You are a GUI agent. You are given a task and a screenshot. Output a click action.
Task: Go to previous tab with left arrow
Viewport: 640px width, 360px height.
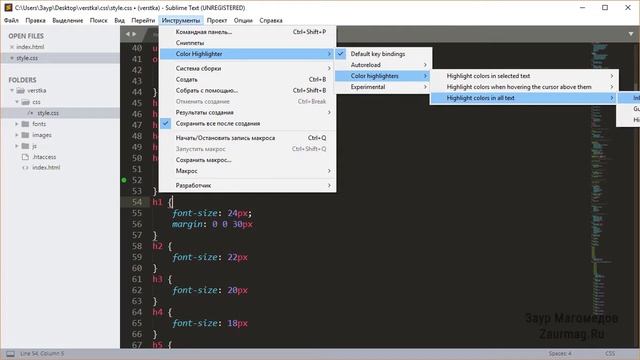point(128,34)
